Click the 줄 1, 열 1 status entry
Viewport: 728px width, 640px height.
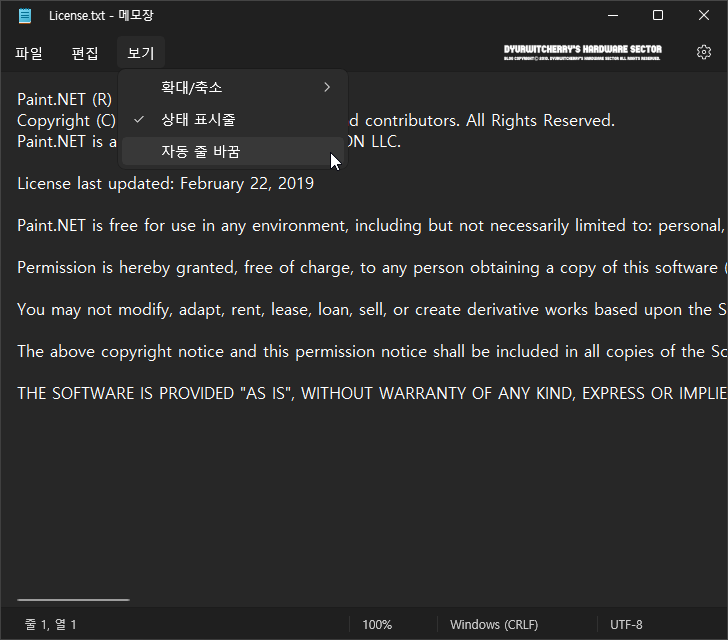(x=50, y=625)
